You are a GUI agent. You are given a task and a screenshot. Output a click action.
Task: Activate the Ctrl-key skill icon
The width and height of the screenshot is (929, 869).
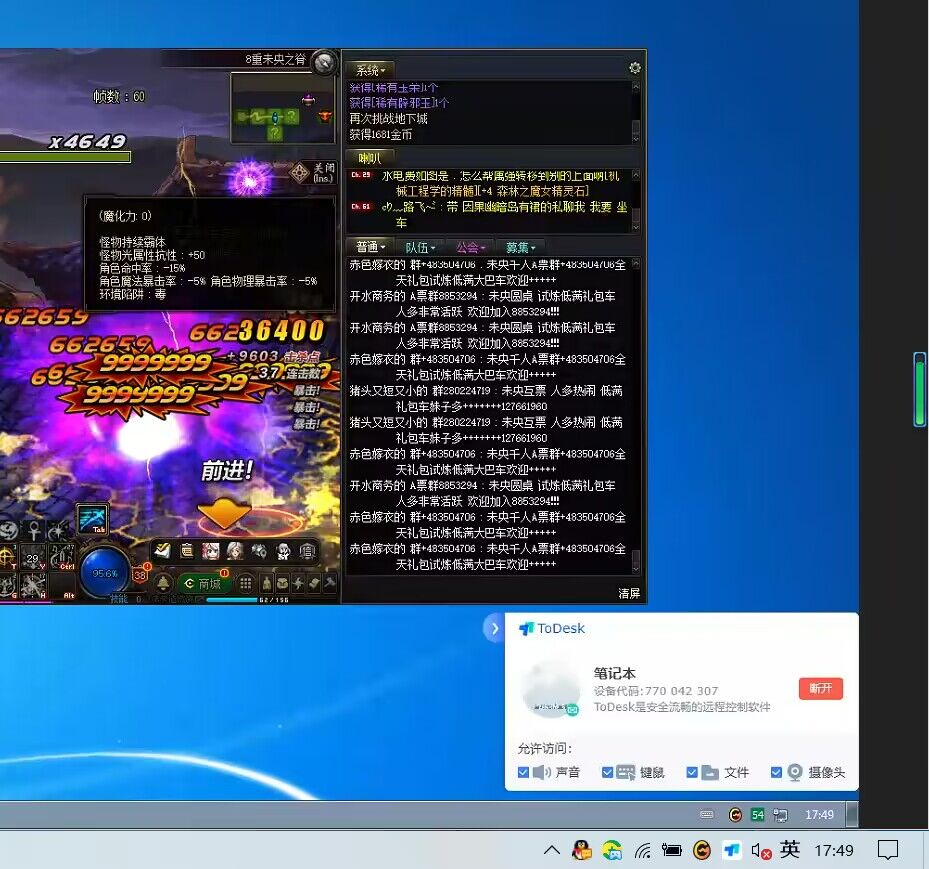[62, 557]
